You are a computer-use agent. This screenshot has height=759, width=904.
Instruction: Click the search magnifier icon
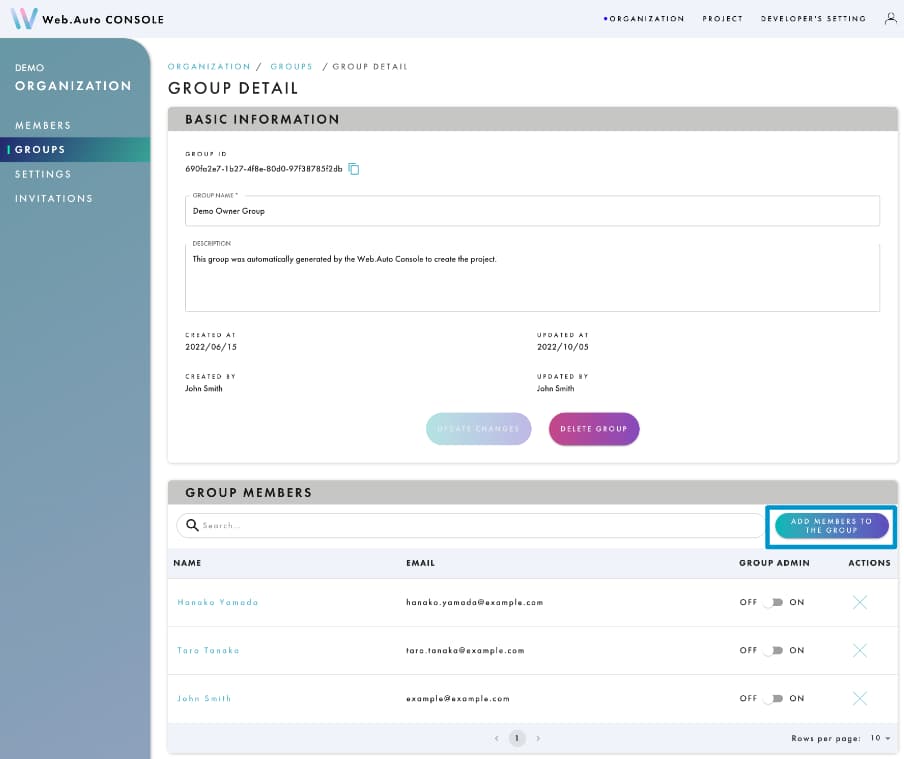(x=192, y=525)
